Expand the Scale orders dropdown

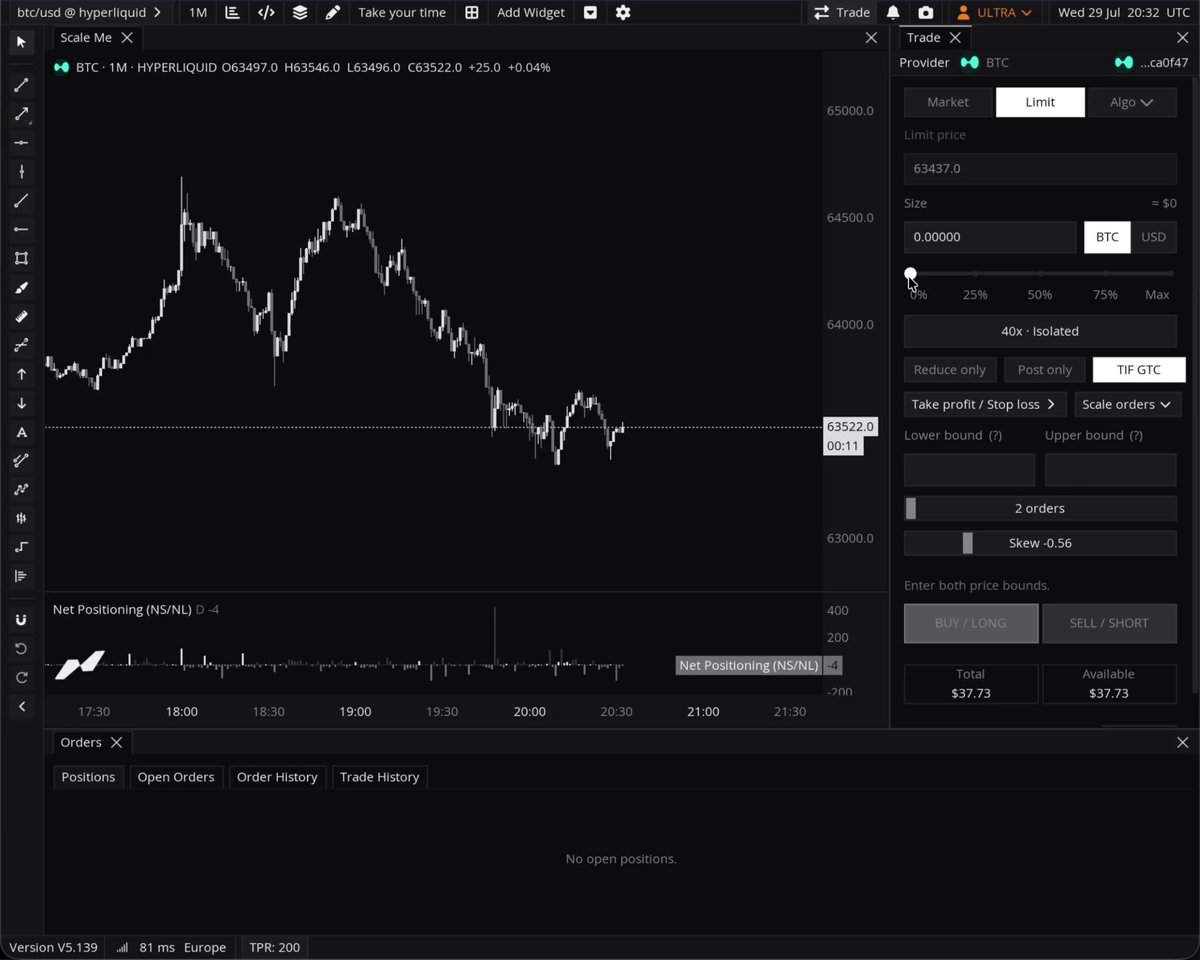point(1127,404)
